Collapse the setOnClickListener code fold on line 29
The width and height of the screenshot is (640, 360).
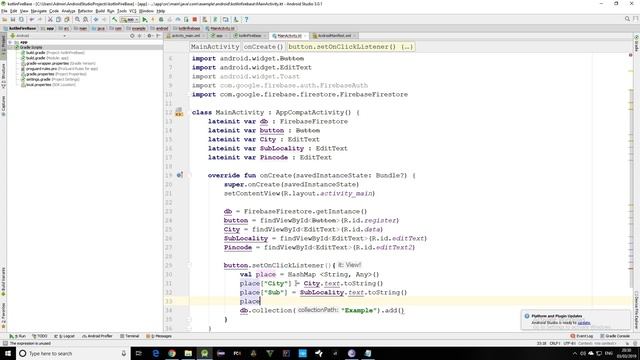pos(189,265)
